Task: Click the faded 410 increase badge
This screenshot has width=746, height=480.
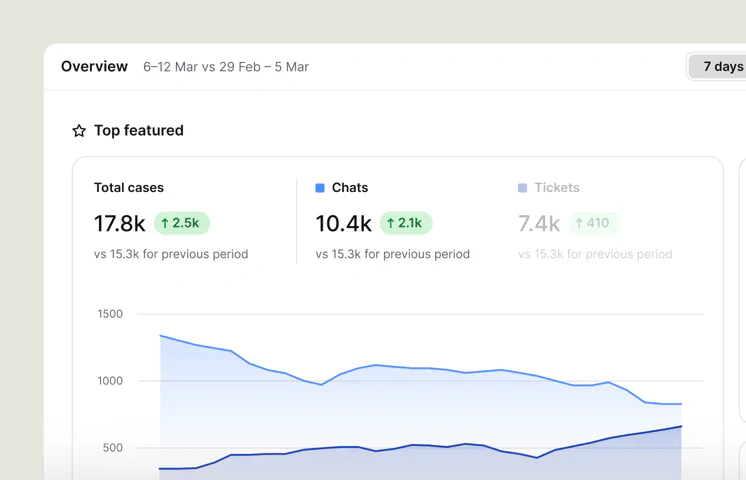Action: [x=594, y=223]
